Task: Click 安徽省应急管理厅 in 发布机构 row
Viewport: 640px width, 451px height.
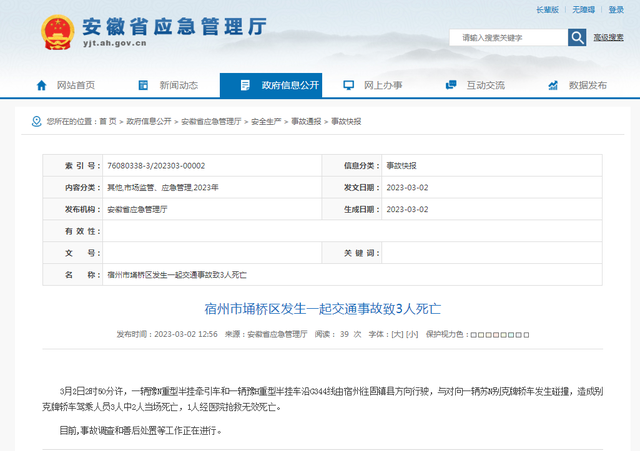Action: click(137, 209)
